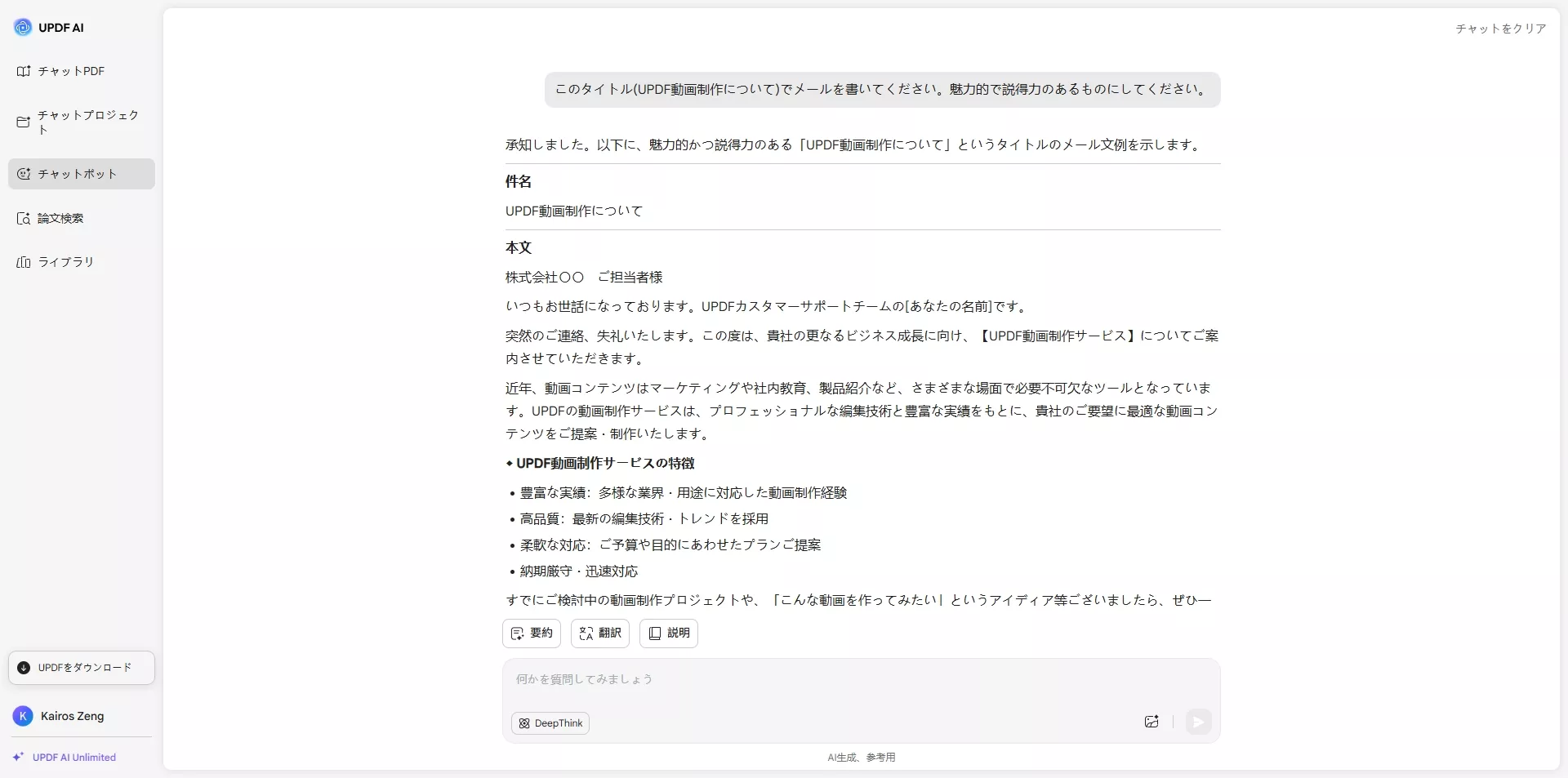
Task: Open ライブラリ in the sidebar
Action: tap(81, 262)
